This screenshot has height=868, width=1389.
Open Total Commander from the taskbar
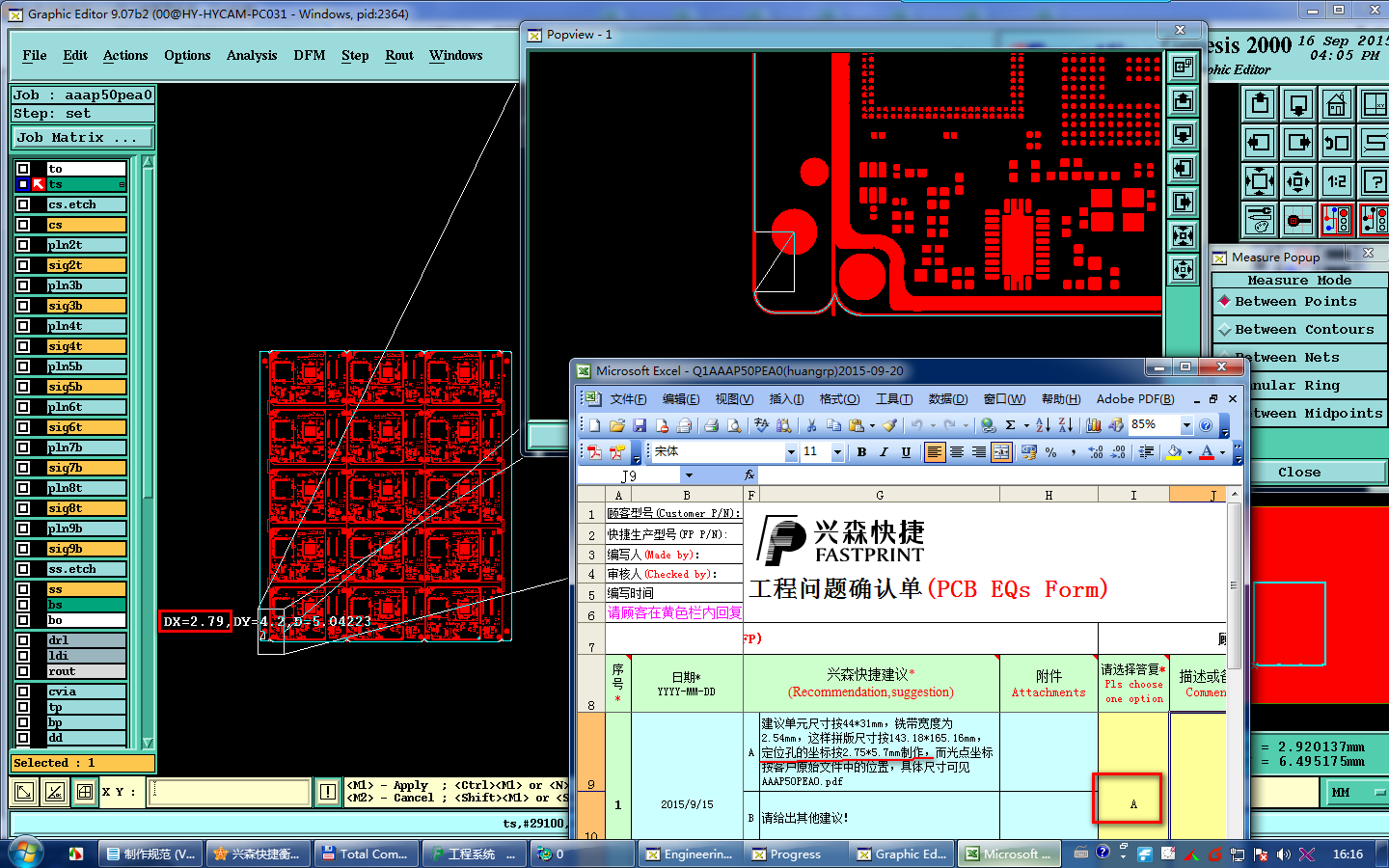click(365, 854)
